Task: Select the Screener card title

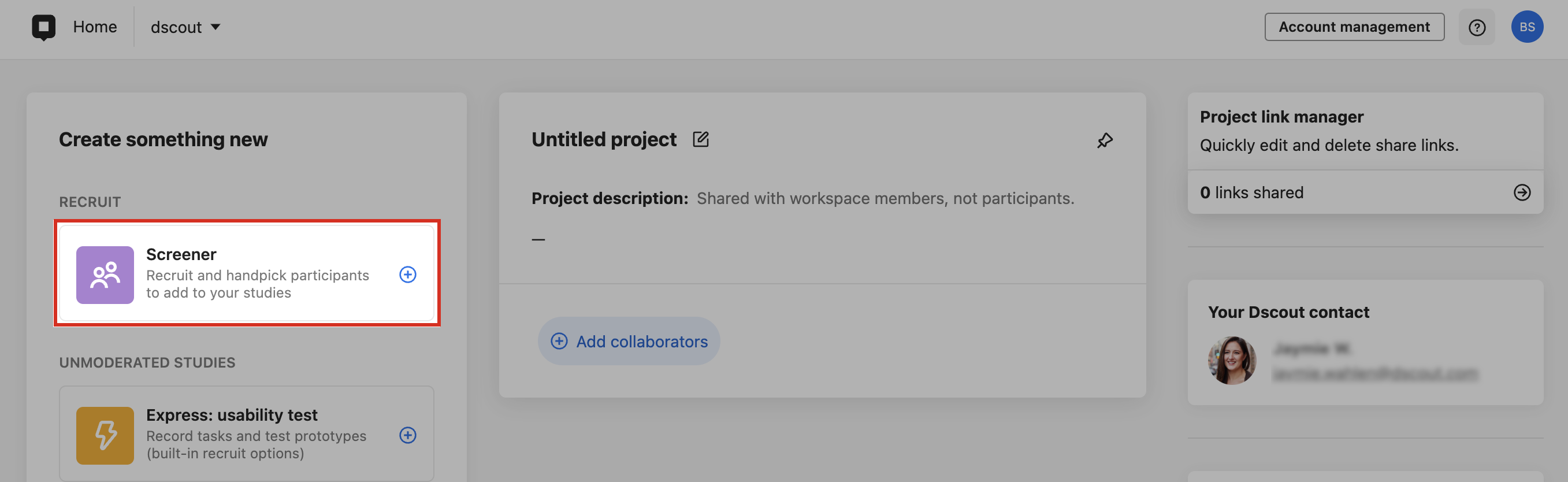Action: [181, 254]
